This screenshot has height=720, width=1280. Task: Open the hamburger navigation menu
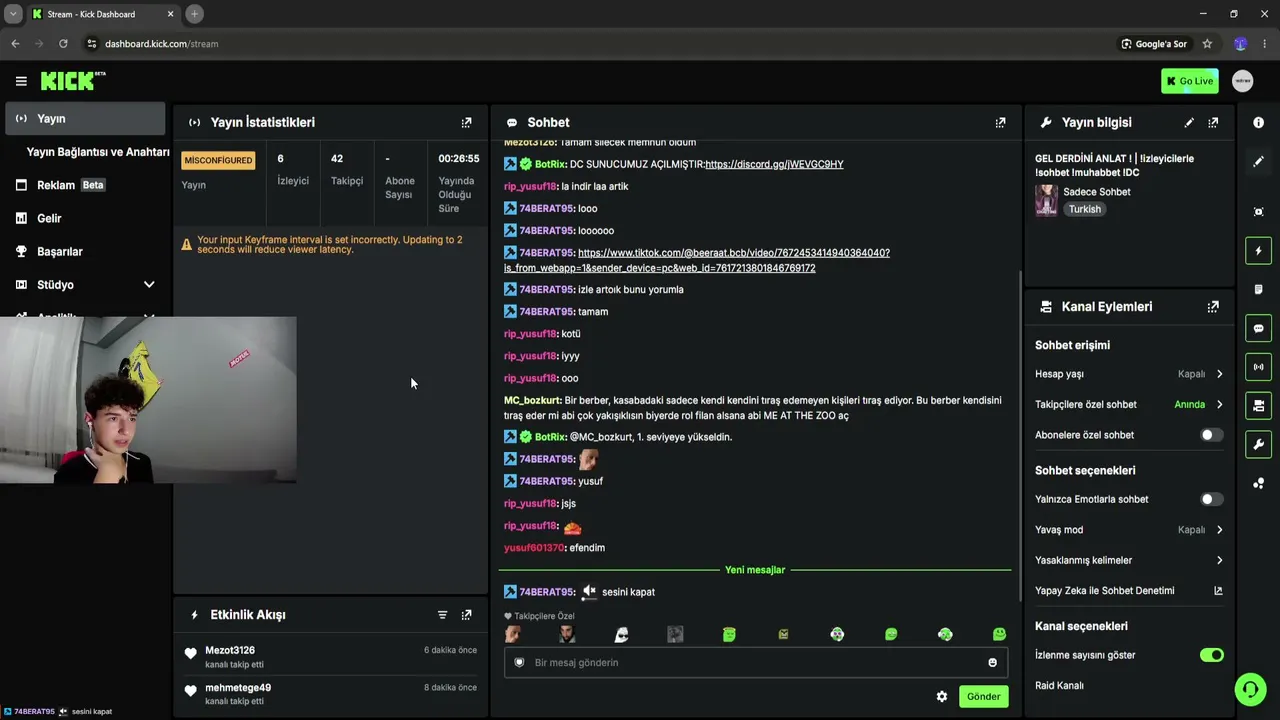tap(21, 81)
